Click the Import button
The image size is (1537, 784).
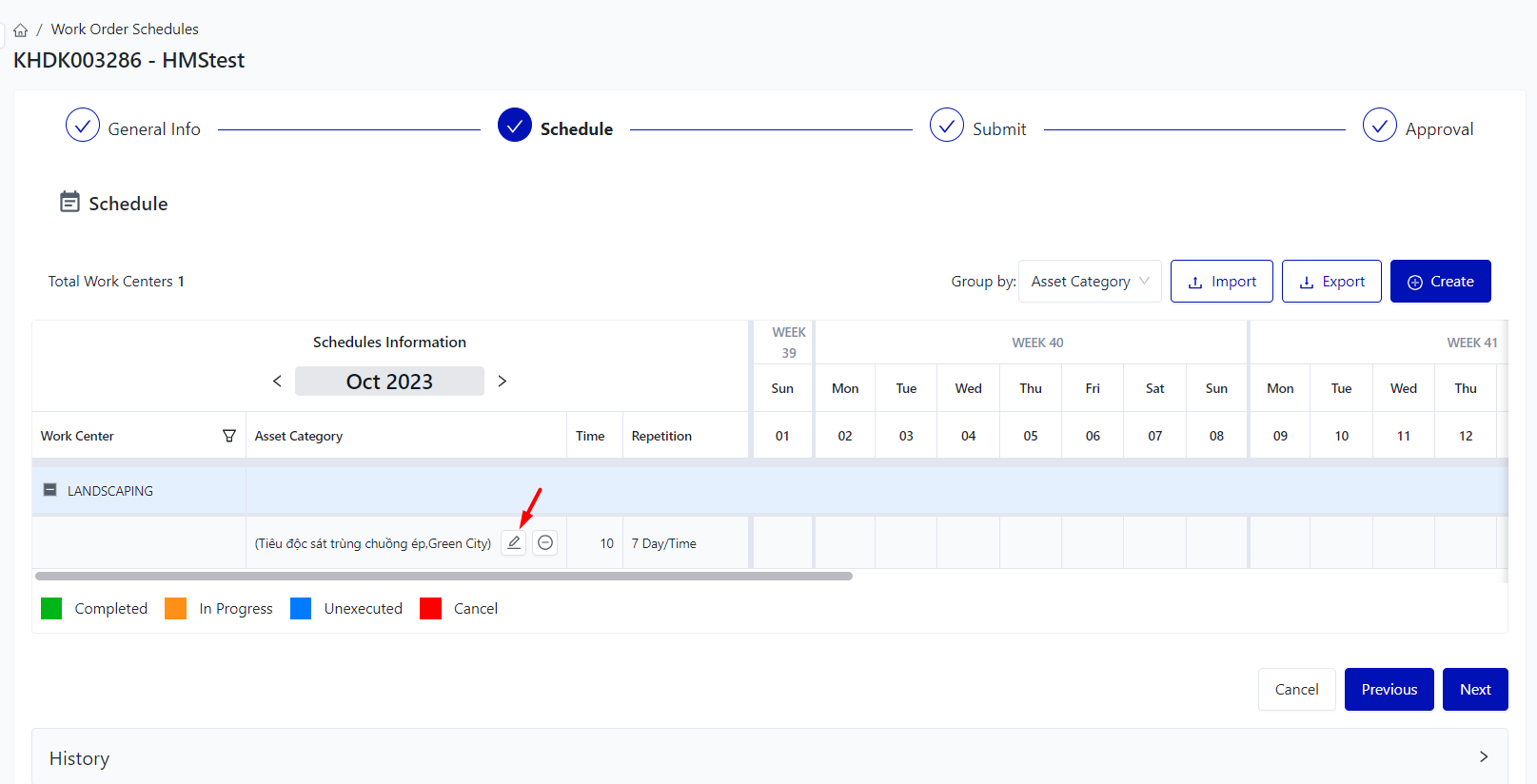pyautogui.click(x=1221, y=282)
